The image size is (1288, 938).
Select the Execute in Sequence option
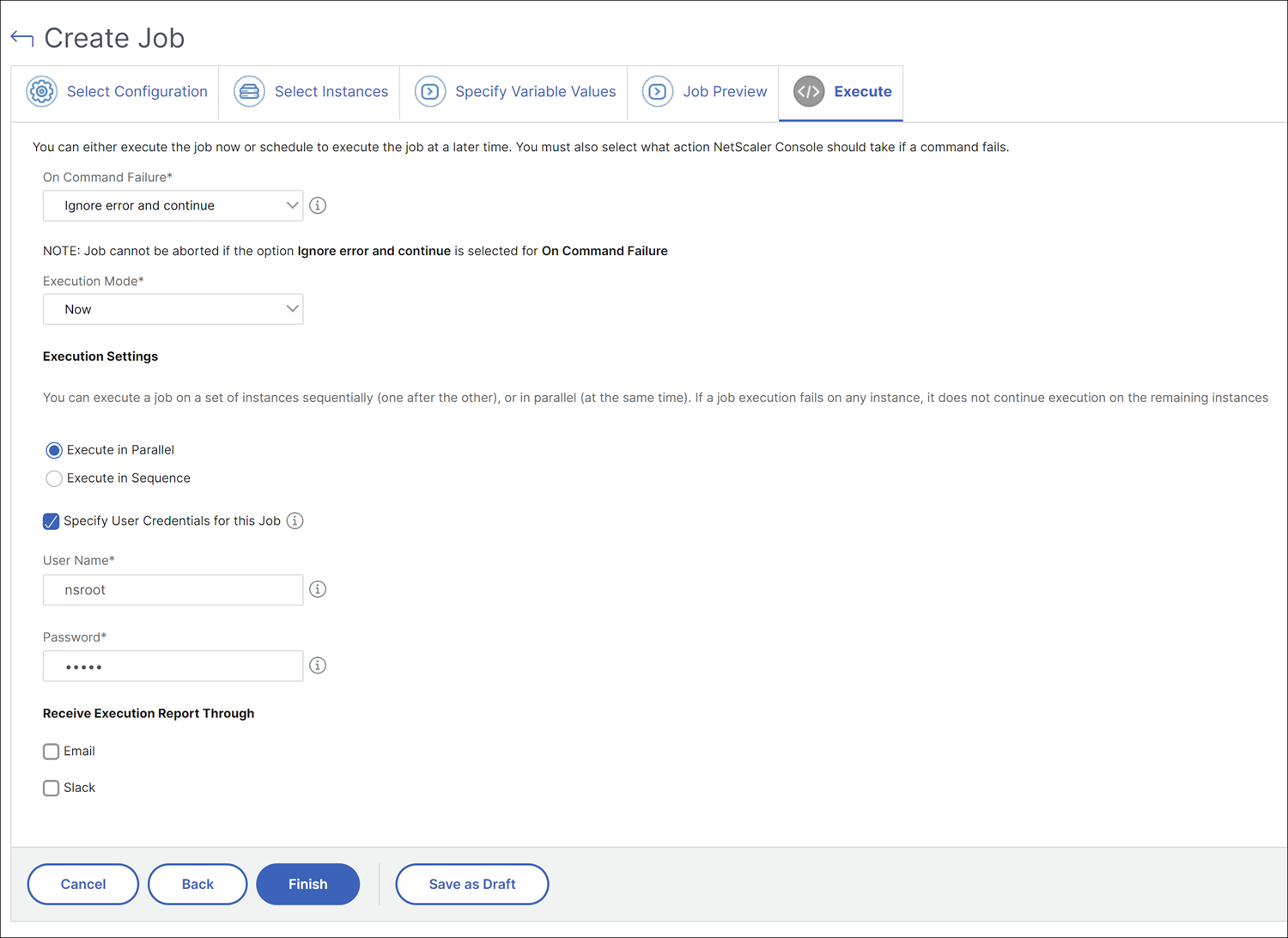(54, 478)
